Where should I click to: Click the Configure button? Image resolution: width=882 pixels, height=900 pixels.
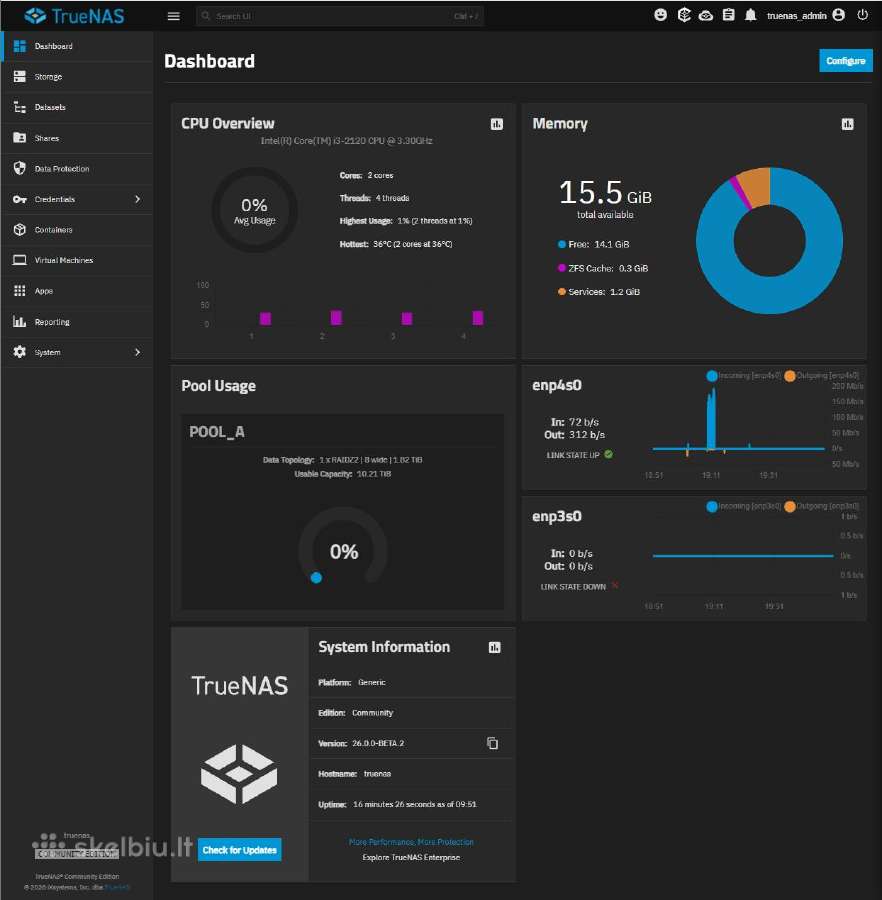[x=846, y=61]
